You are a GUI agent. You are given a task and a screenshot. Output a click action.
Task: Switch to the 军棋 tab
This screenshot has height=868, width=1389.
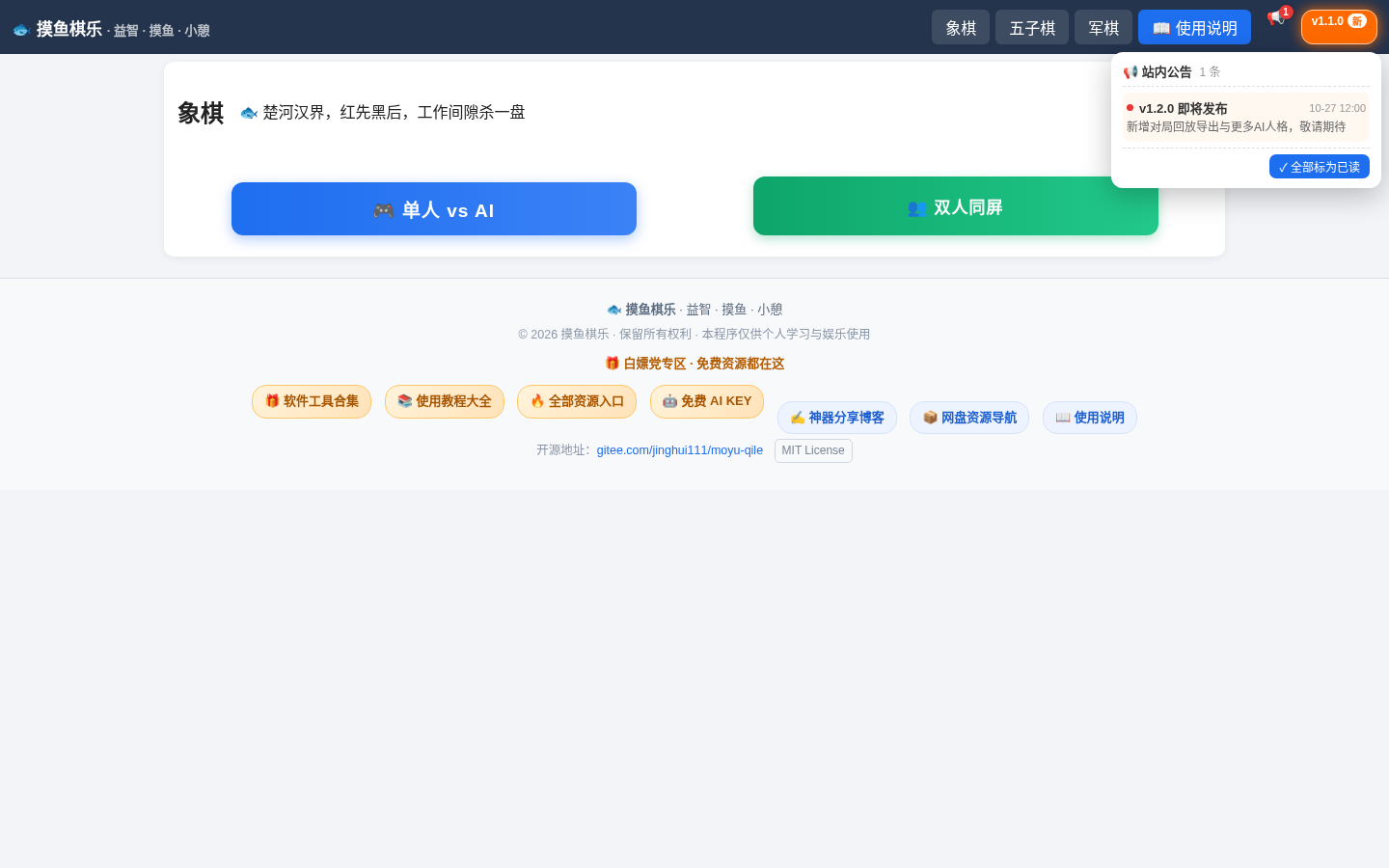pos(1103,27)
